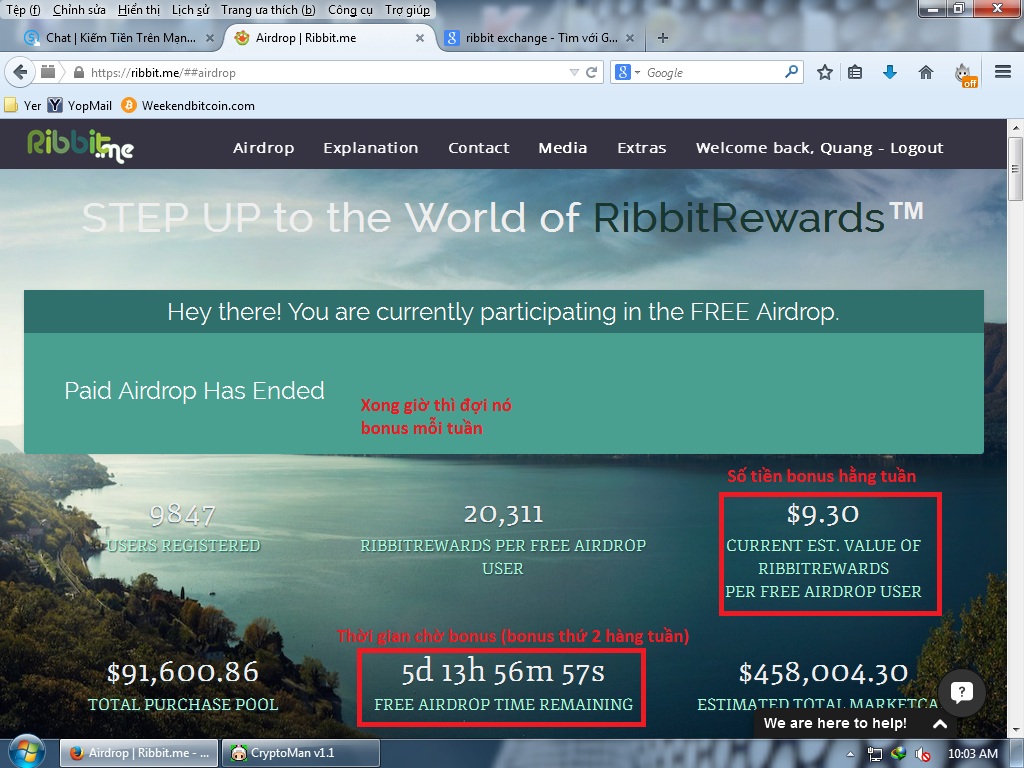This screenshot has width=1024, height=768.
Task: Click 'Paid Airdrop Has Ended' text
Action: click(194, 391)
